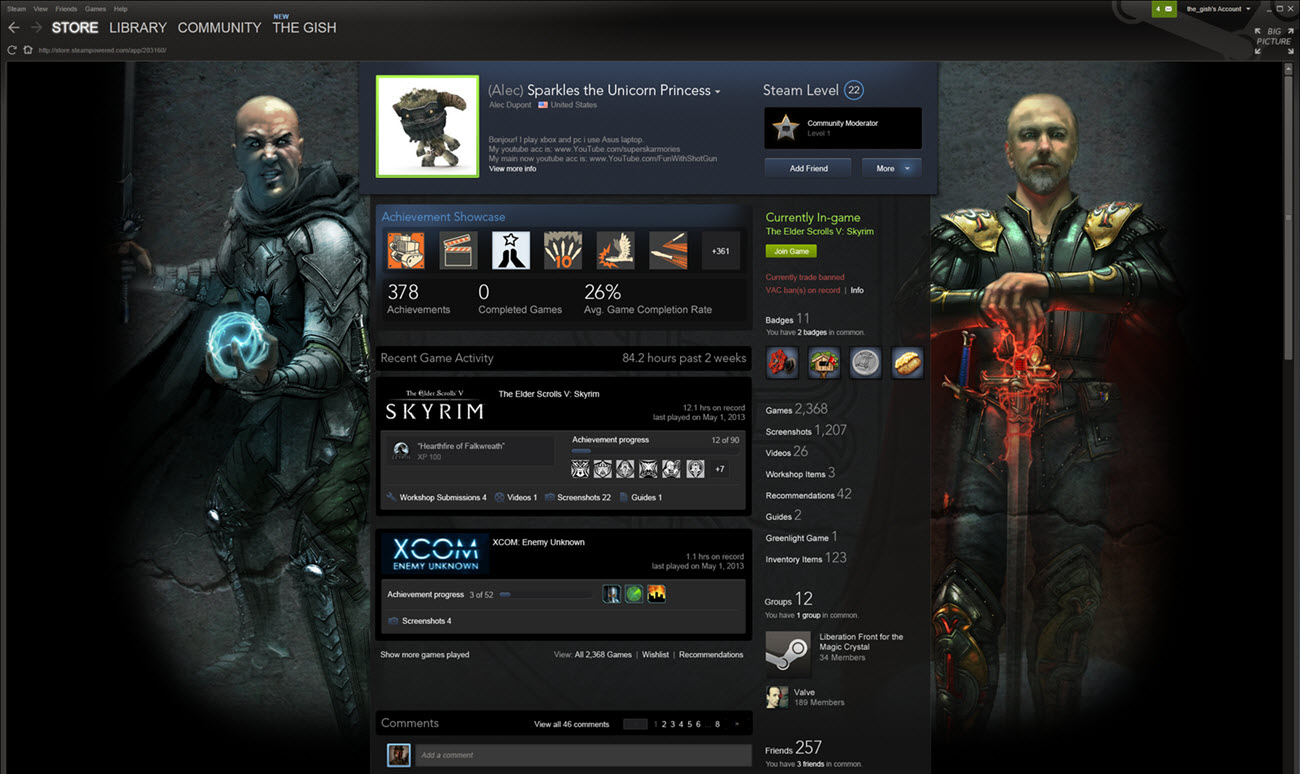The image size is (1300, 774).
Task: Expand the the_gish's Account dropdown
Action: (x=1218, y=9)
